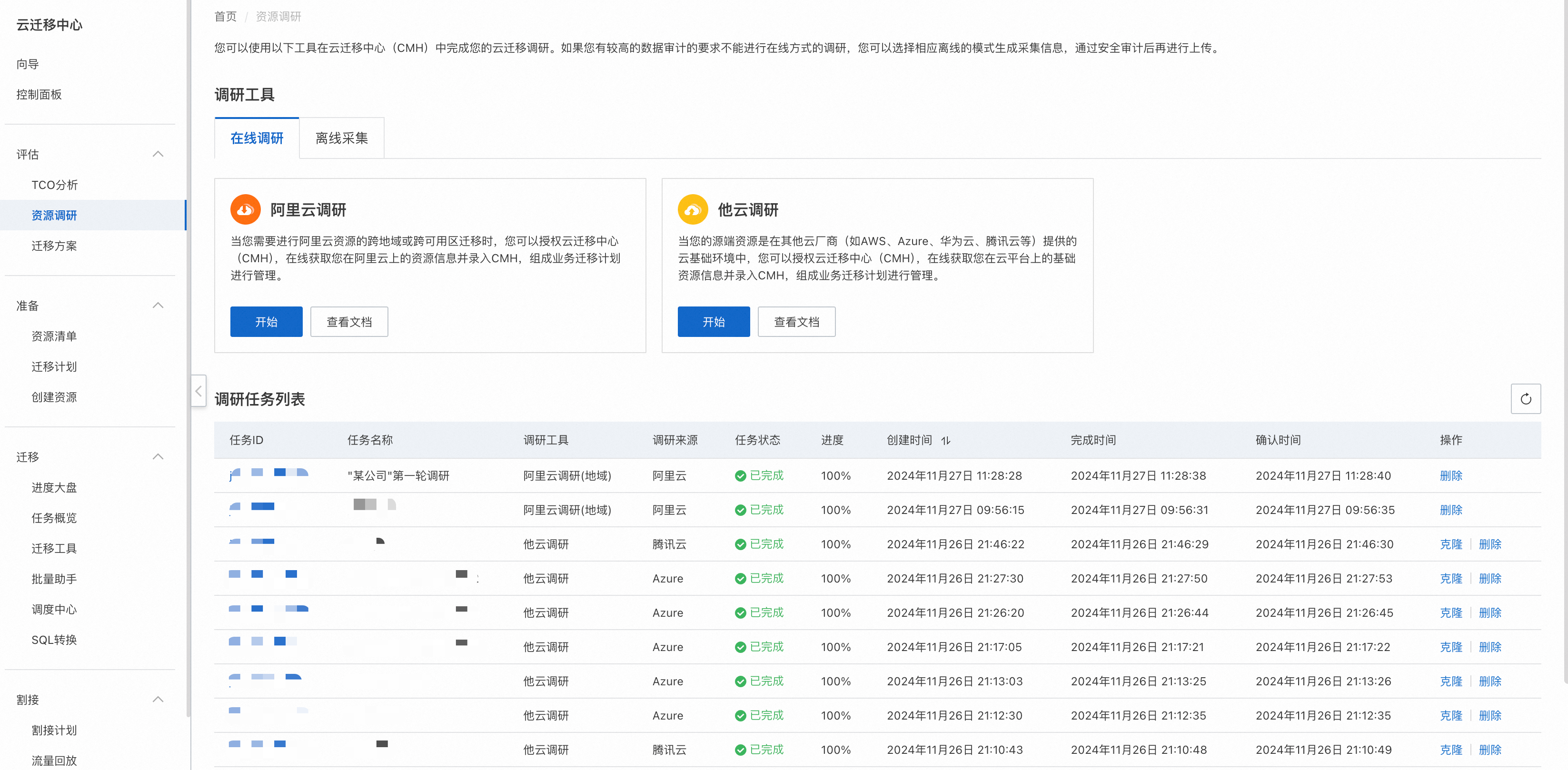
Task: Collapse the 准备 sidebar section
Action: [x=158, y=305]
